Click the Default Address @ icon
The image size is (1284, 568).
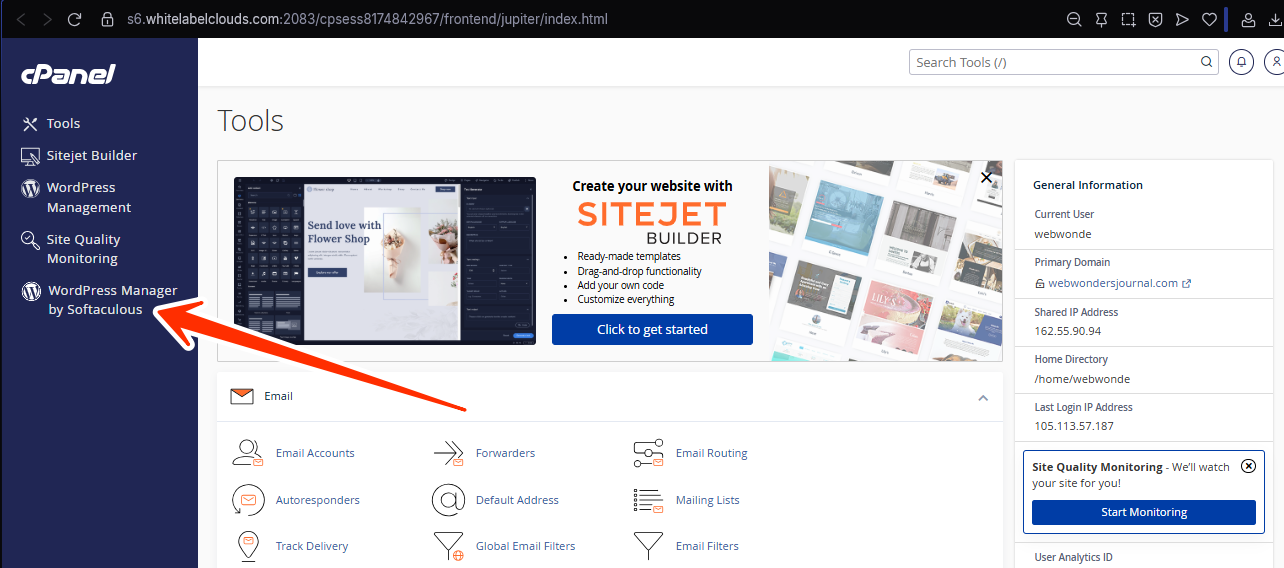point(449,500)
